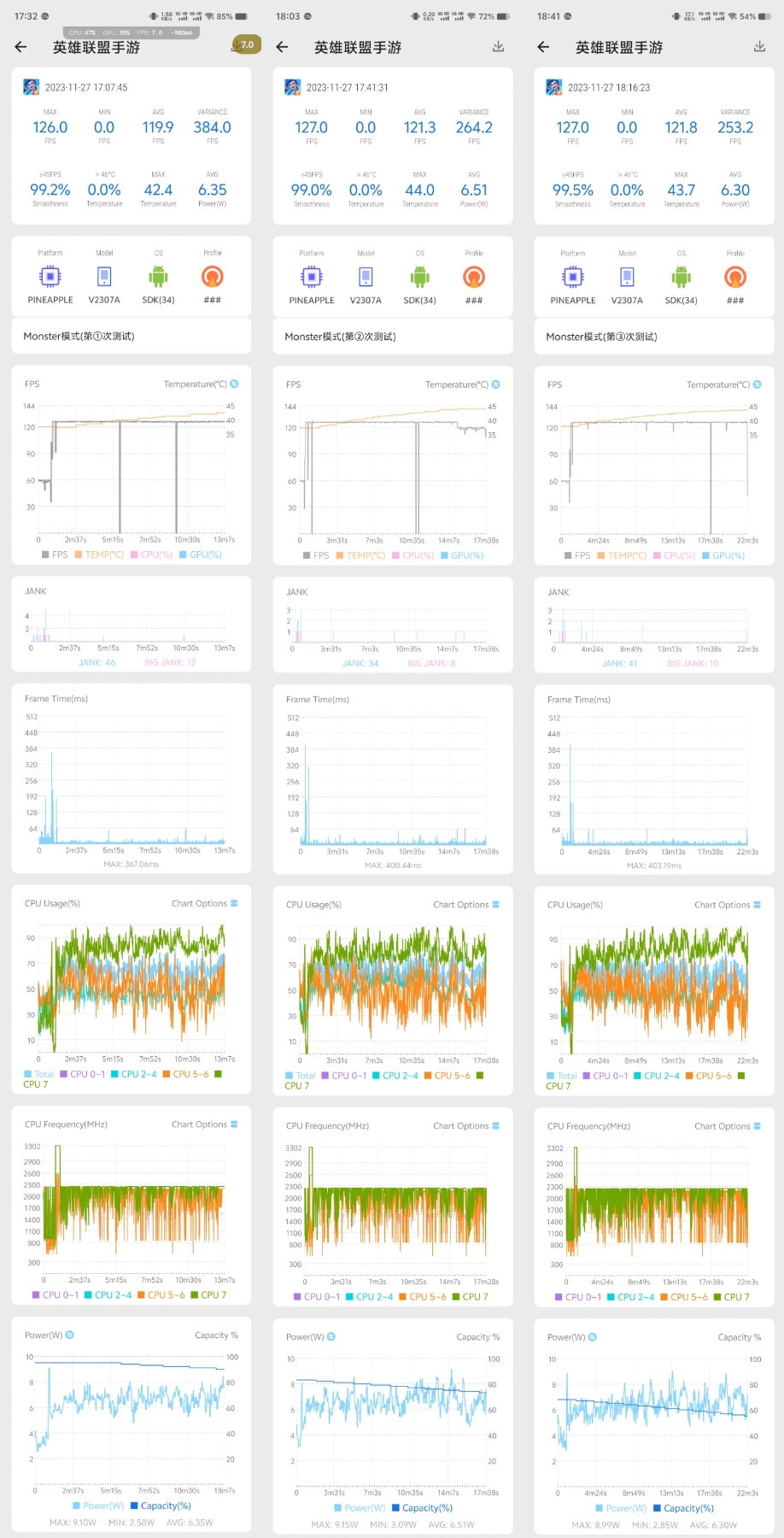Tap Power(W) switch icon in 第①次测试 power chart
This screenshot has width=784, height=1538.
pos(70,1335)
